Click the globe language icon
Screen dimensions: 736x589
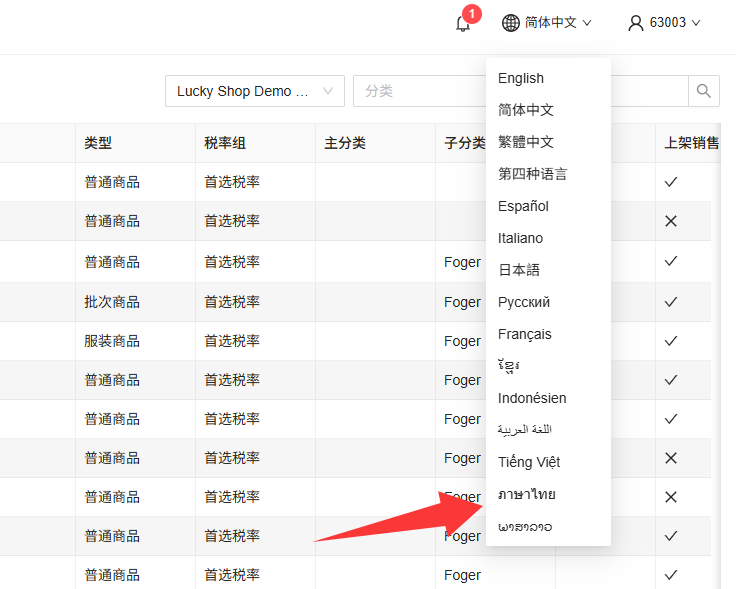coord(510,23)
